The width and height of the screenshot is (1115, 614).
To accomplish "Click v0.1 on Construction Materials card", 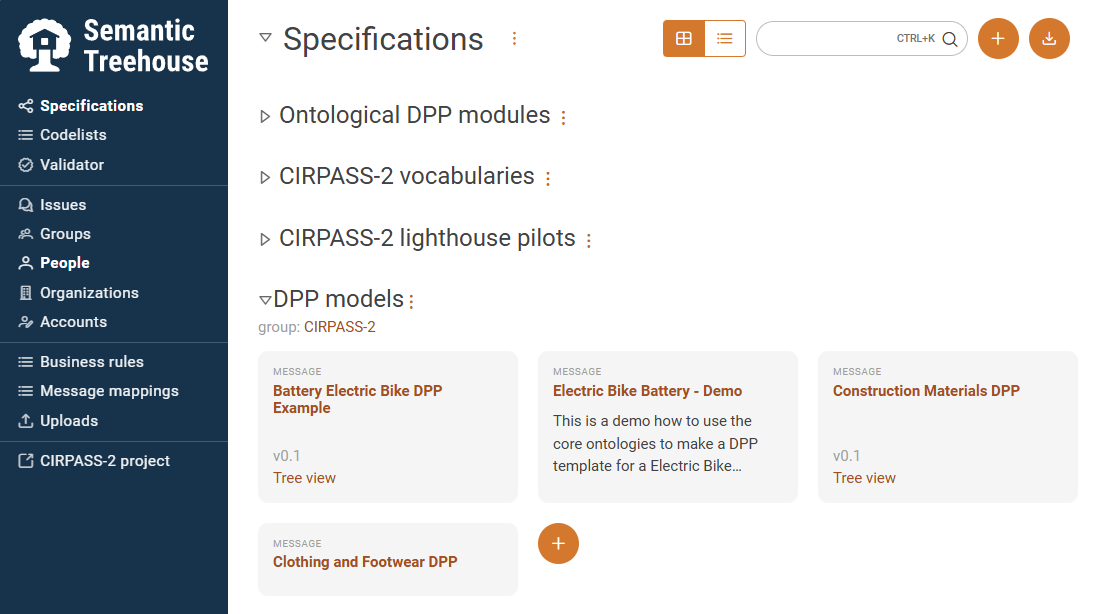I will pos(846,456).
